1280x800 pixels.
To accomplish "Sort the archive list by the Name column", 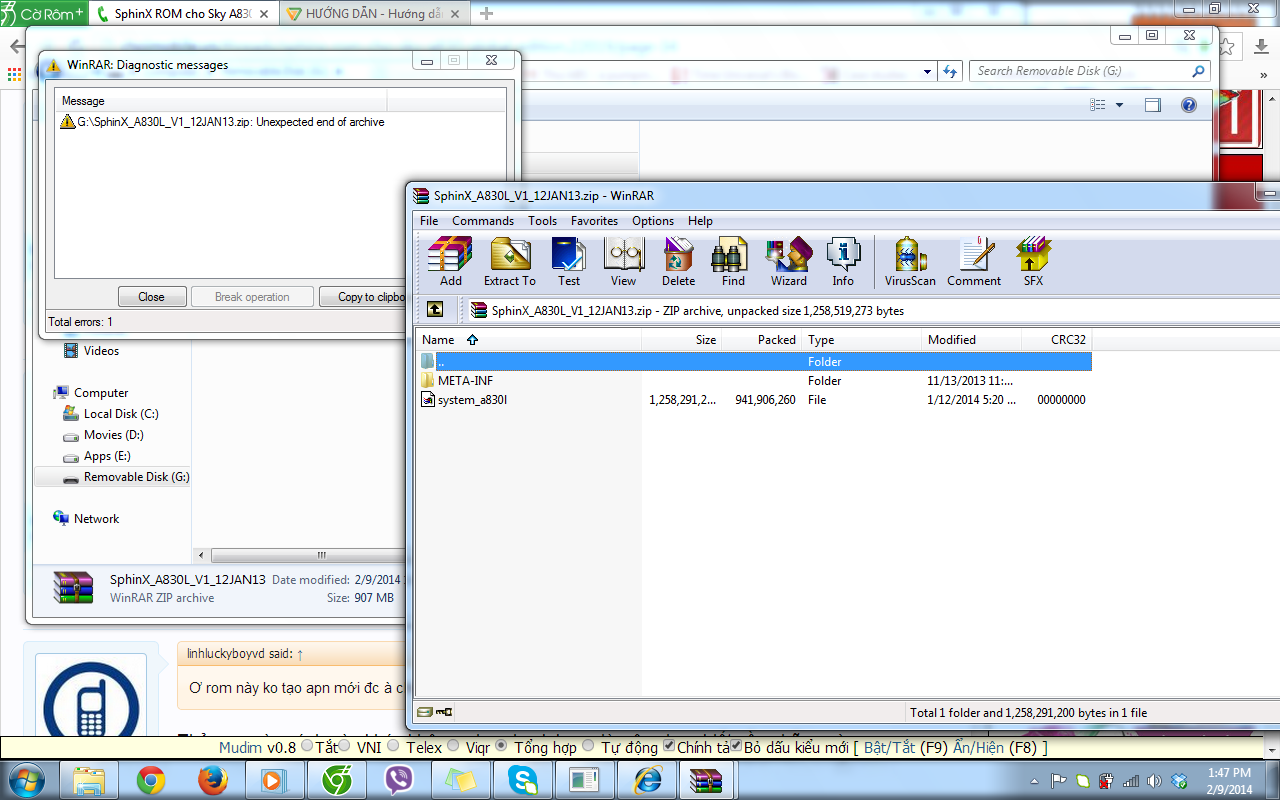I will (528, 340).
